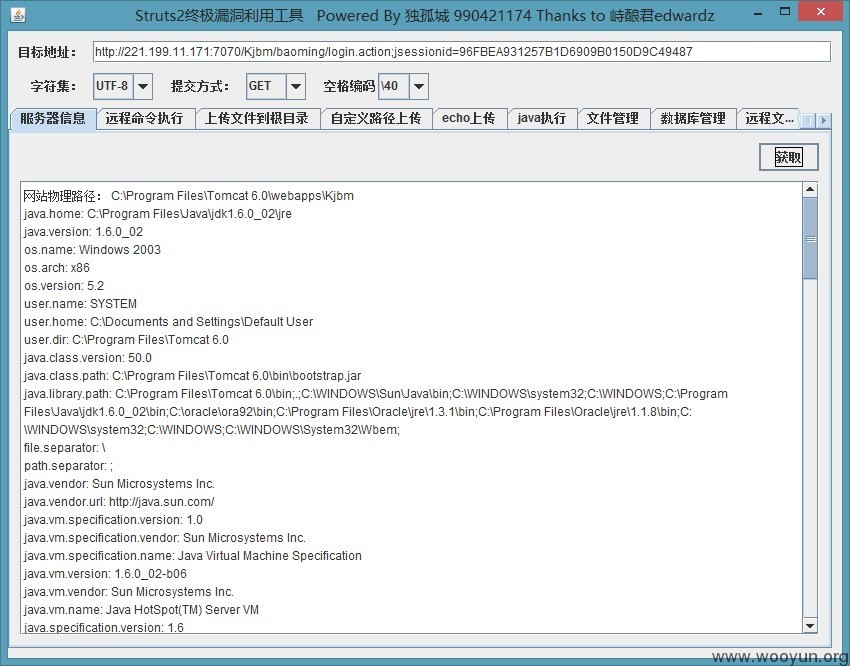Click the tab strip scroll-left arrow
This screenshot has height=666, width=850.
point(808,120)
